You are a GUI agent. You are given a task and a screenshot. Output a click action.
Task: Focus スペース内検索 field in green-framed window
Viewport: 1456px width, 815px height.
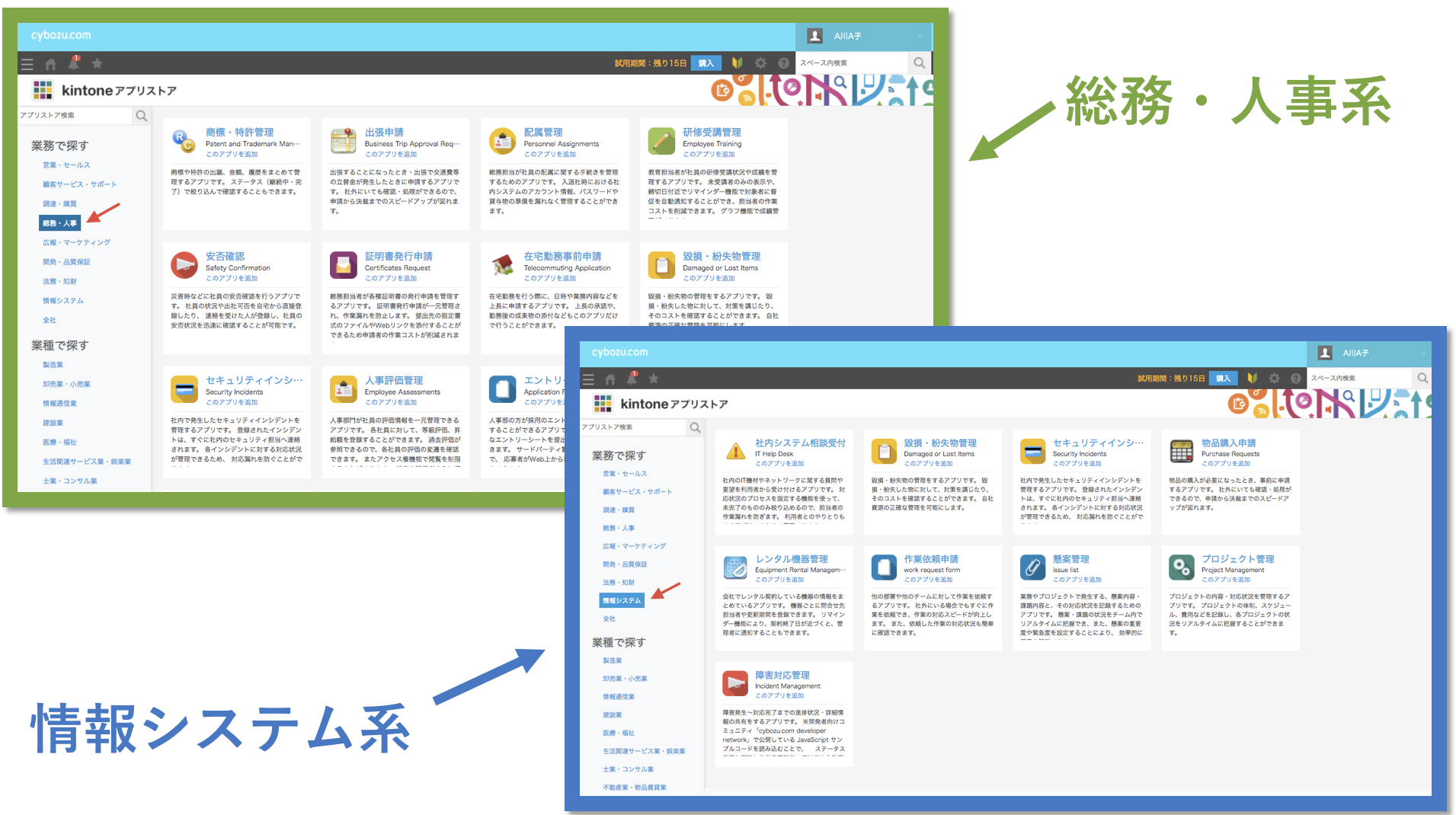point(853,63)
